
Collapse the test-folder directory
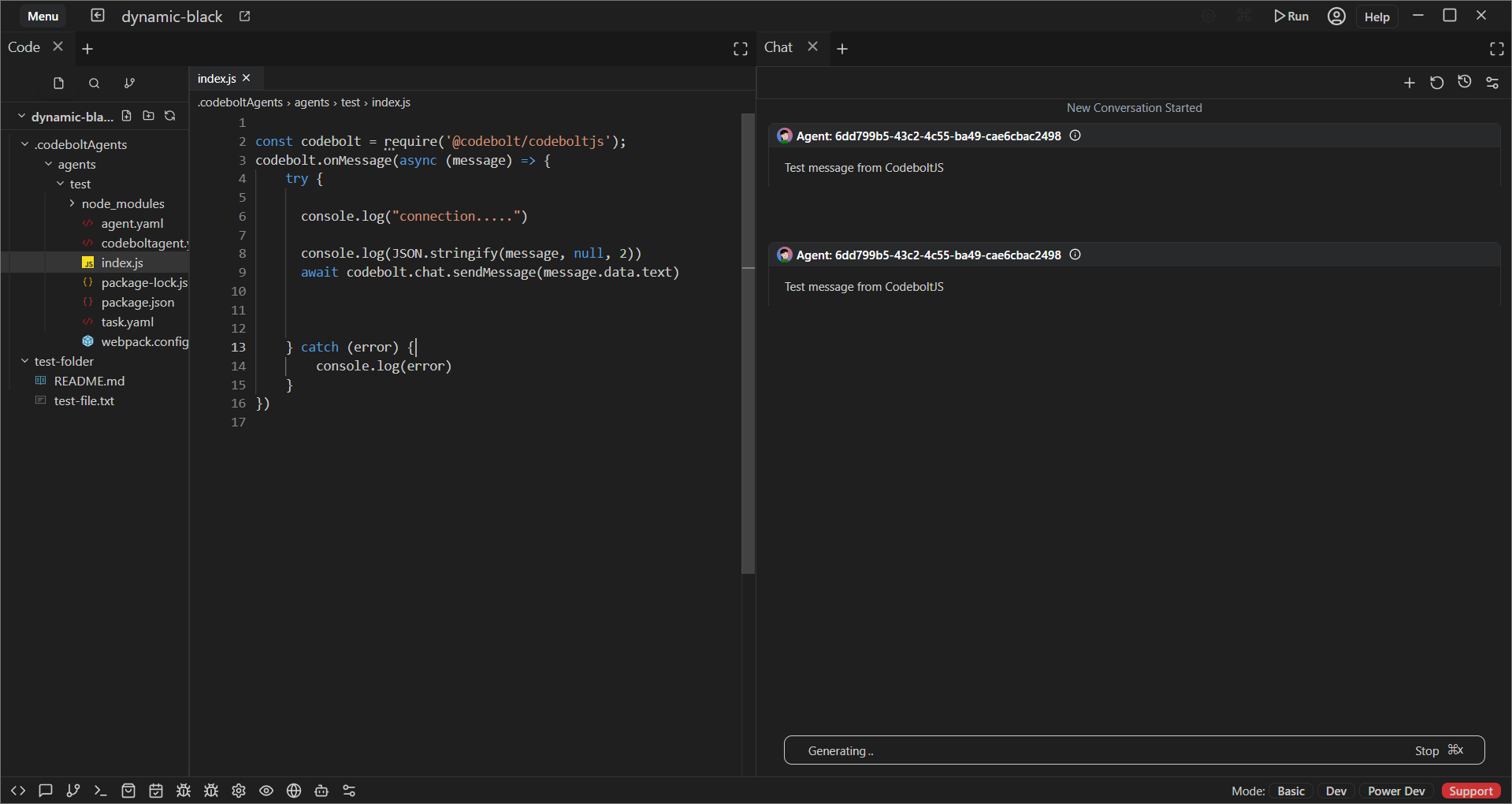(25, 361)
